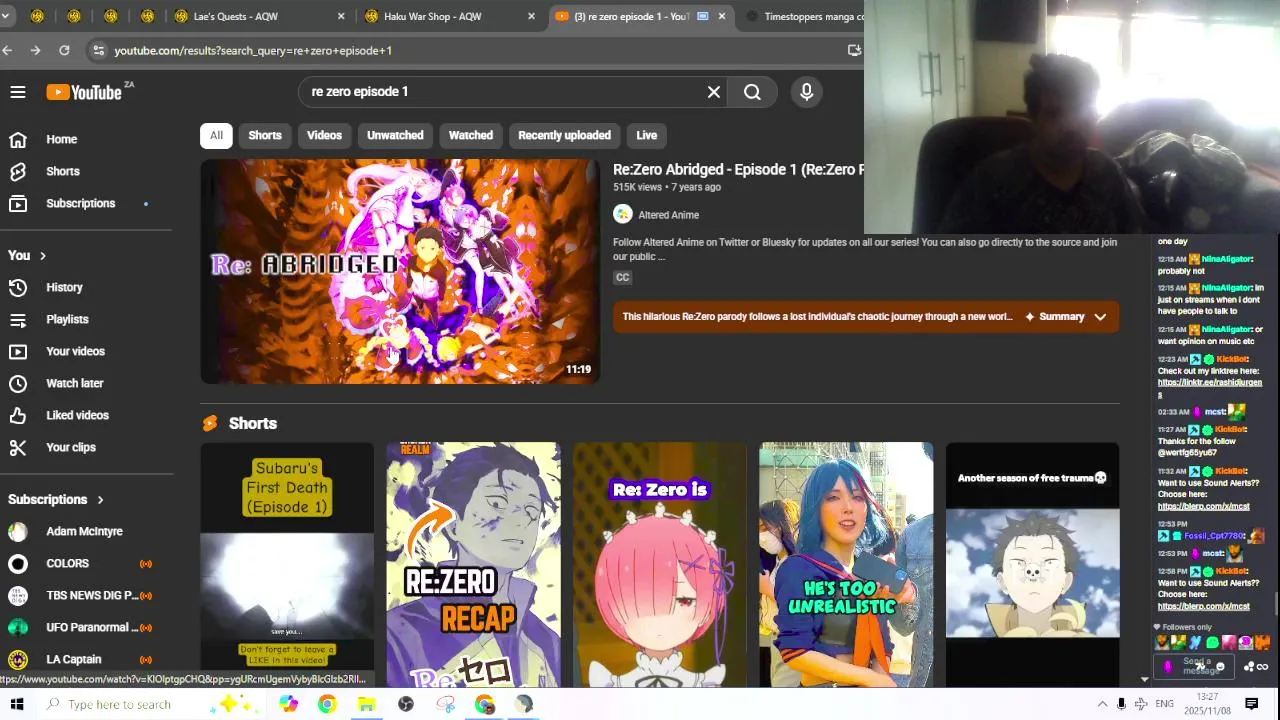The width and height of the screenshot is (1280, 720).
Task: Open Adam McIntyre subscription channel
Action: pos(86,531)
